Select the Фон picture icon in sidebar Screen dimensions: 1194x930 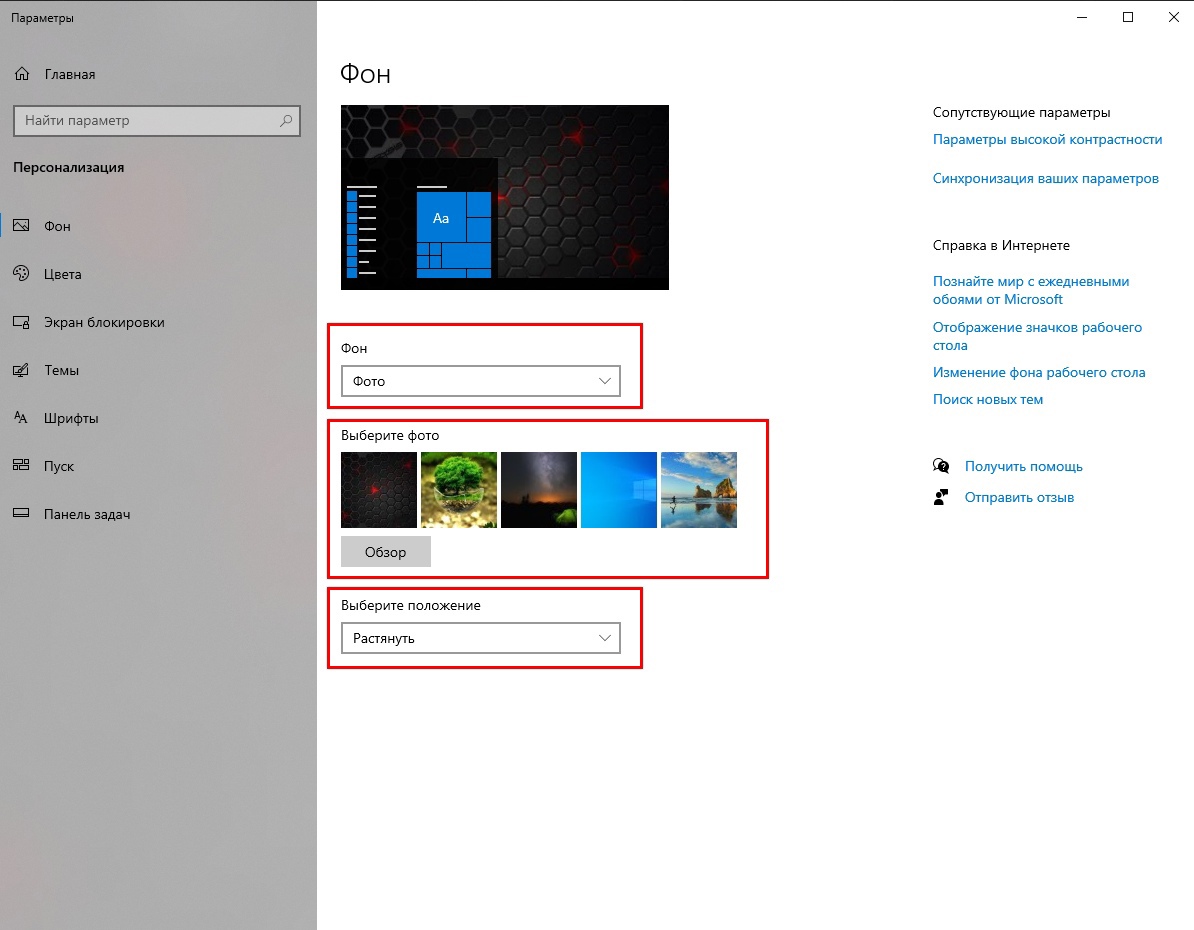22,226
